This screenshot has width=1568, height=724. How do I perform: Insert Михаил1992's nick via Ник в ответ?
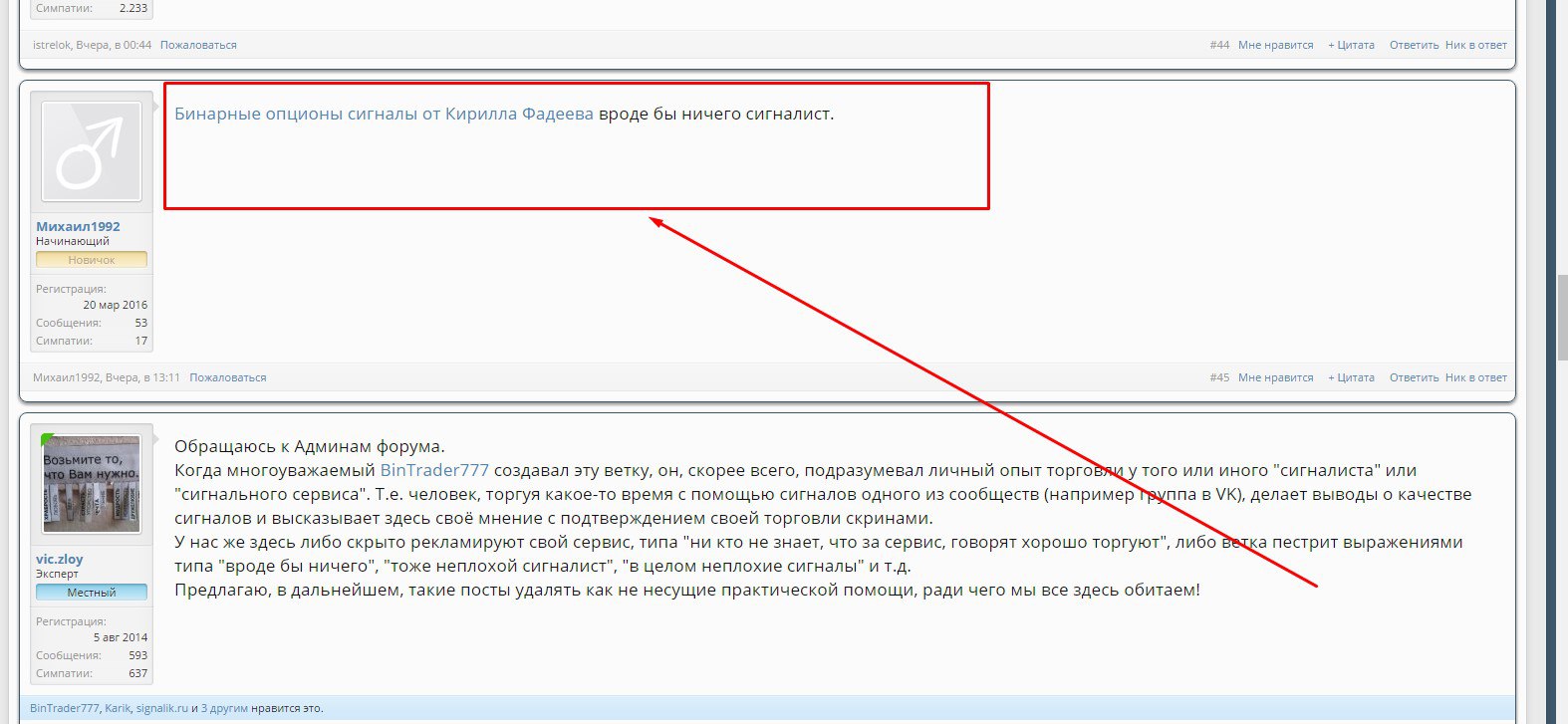coord(1475,377)
